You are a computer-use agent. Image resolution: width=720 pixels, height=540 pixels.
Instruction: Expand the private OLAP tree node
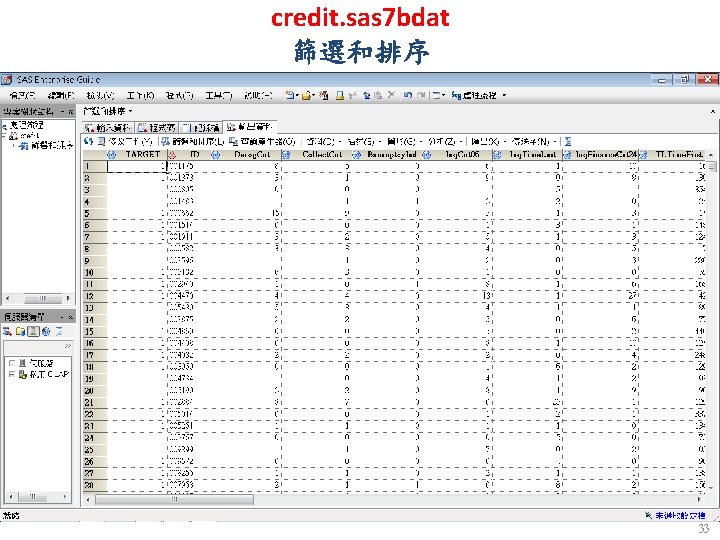pyautogui.click(x=12, y=374)
